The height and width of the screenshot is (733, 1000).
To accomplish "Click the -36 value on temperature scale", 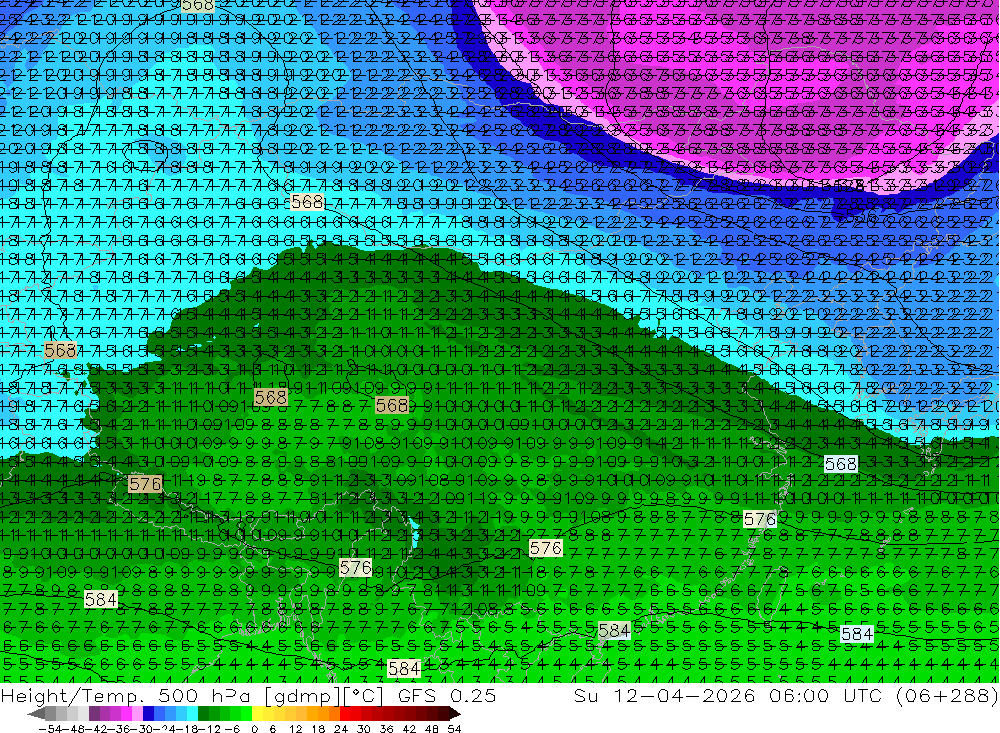I will pos(120,729).
